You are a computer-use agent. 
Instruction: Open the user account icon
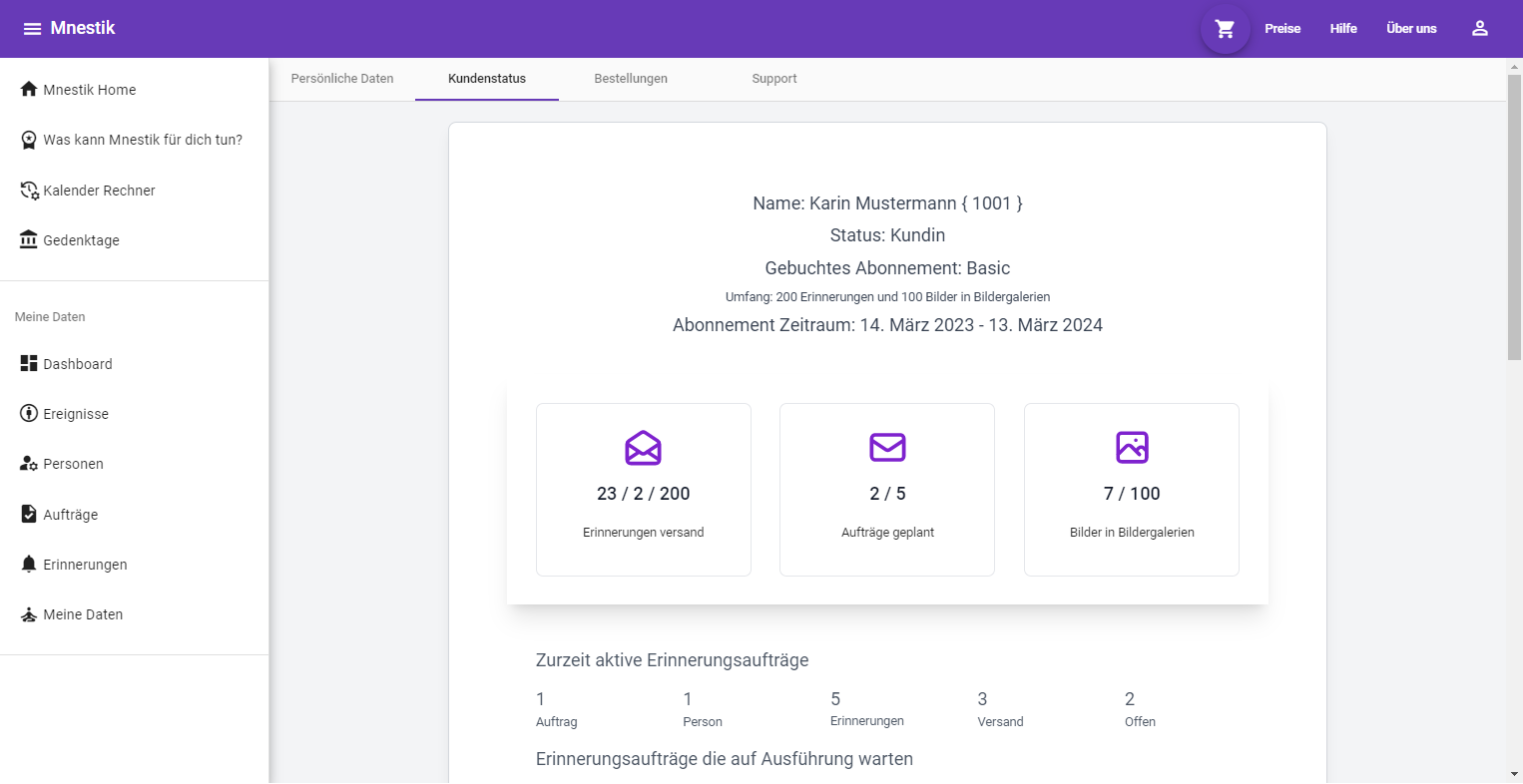[1479, 29]
